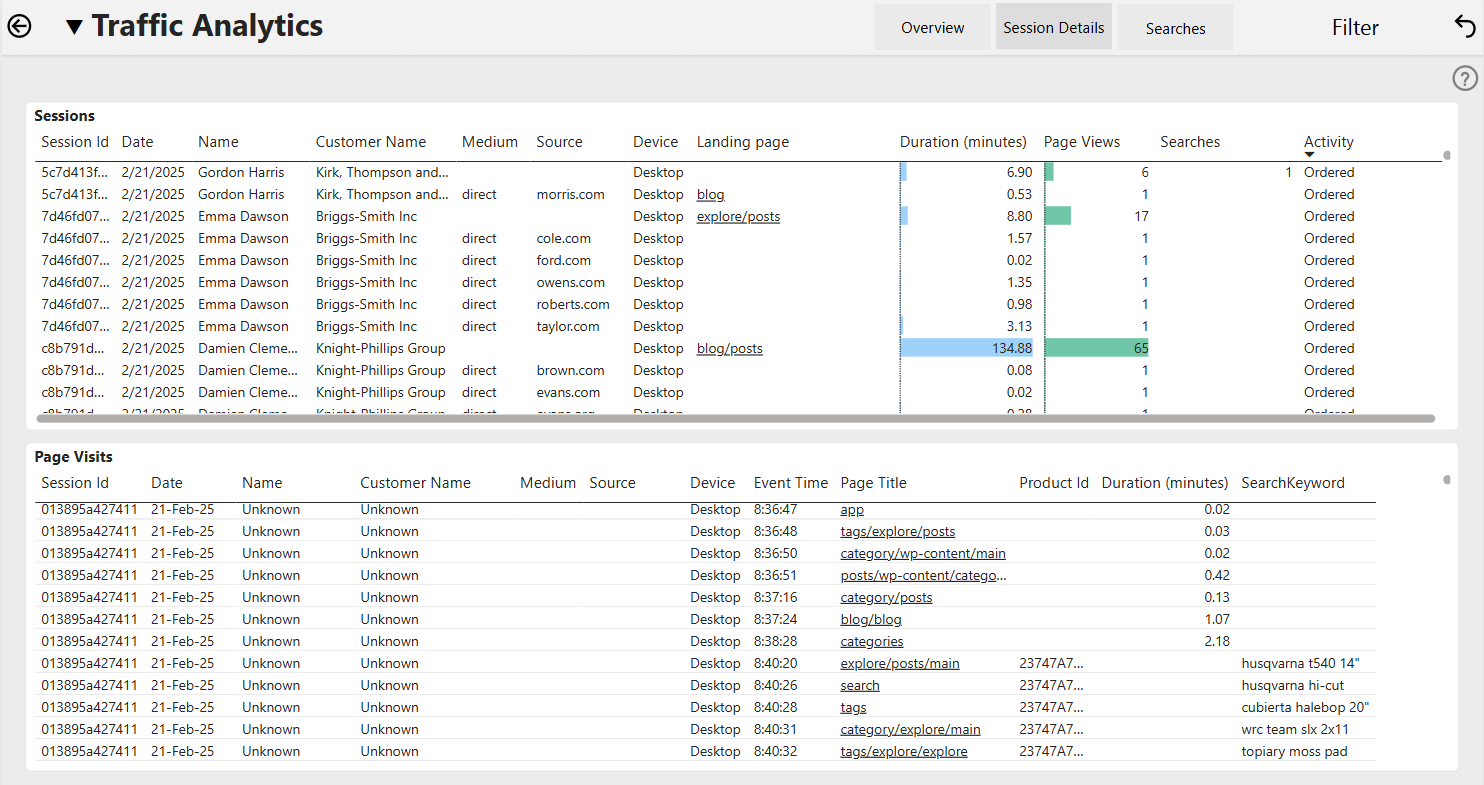
Task: Sort by Duration (minutes) in Sessions
Action: click(963, 142)
